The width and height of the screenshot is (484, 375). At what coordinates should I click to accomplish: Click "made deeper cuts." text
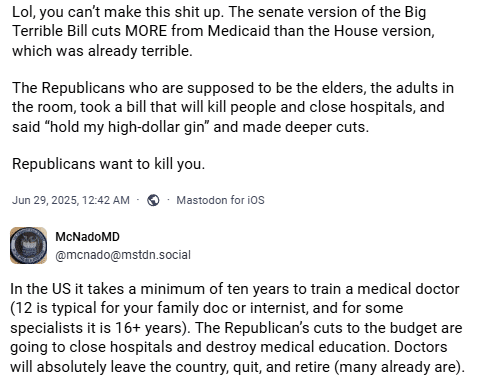(305, 127)
